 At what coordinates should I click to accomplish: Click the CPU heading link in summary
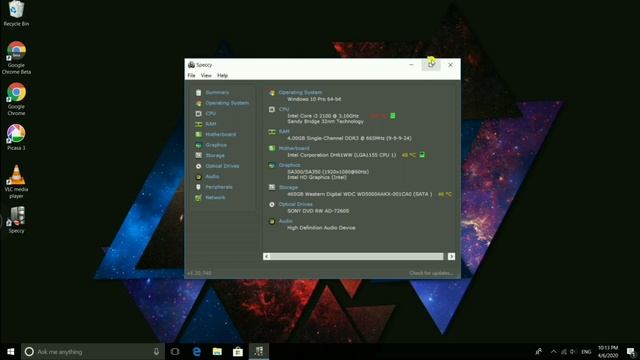[x=284, y=109]
